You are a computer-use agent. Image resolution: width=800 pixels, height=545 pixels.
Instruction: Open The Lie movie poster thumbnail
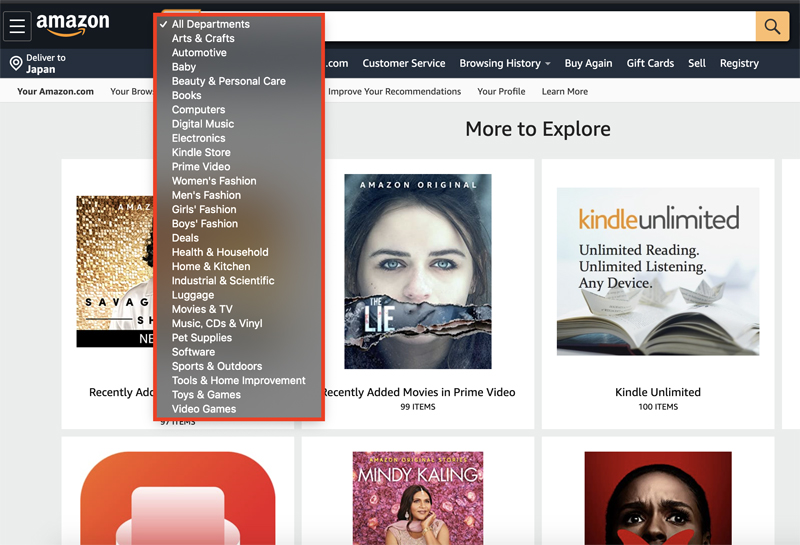[x=418, y=271]
